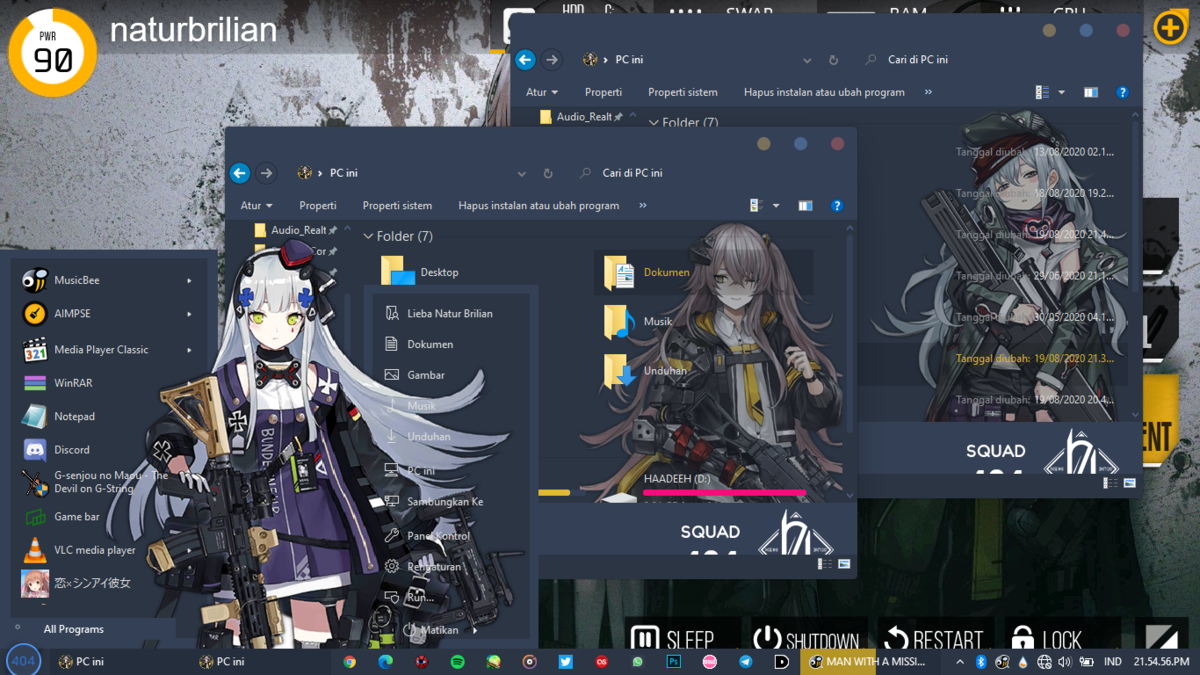1200x675 pixels.
Task: Toggle preview pane in front window
Action: point(805,206)
